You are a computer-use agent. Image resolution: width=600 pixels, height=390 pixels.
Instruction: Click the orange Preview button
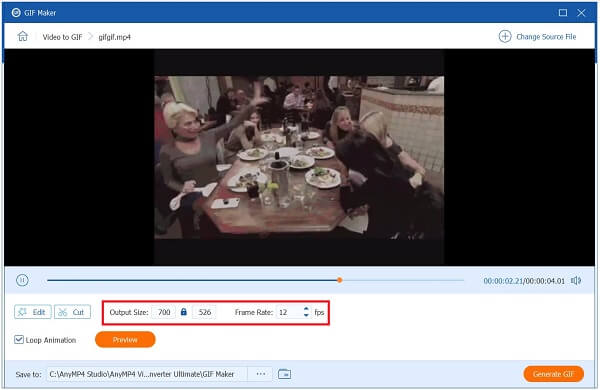tap(125, 339)
